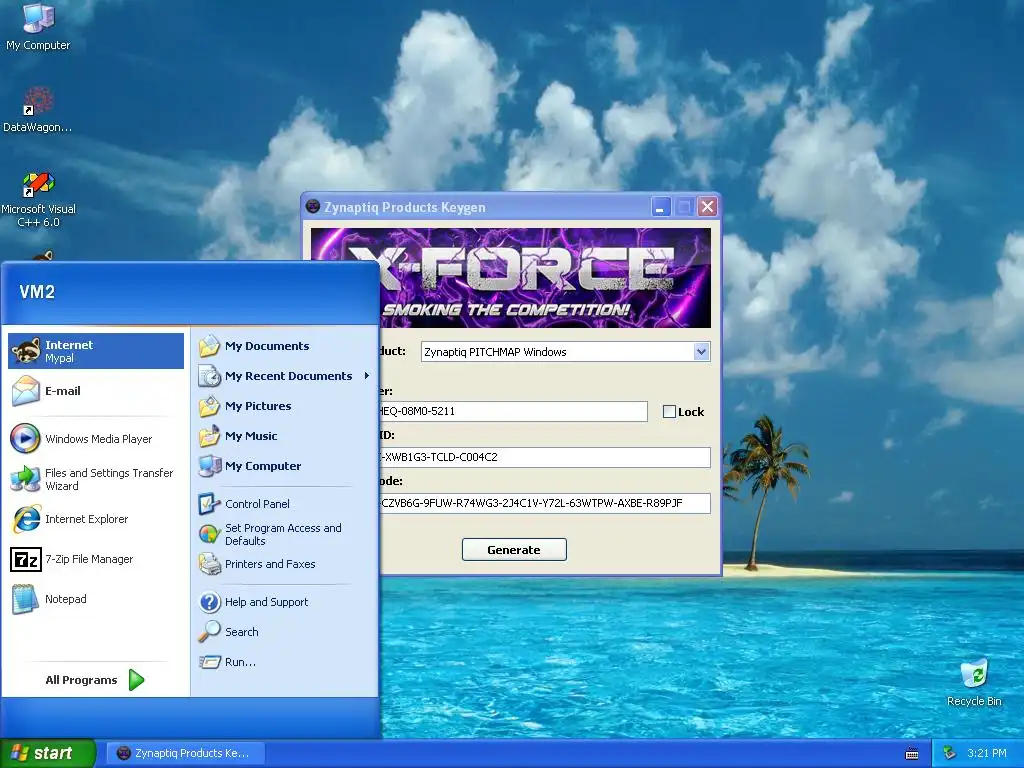
Task: Launch Mypal Internet browser from Start menu
Action: coord(96,351)
